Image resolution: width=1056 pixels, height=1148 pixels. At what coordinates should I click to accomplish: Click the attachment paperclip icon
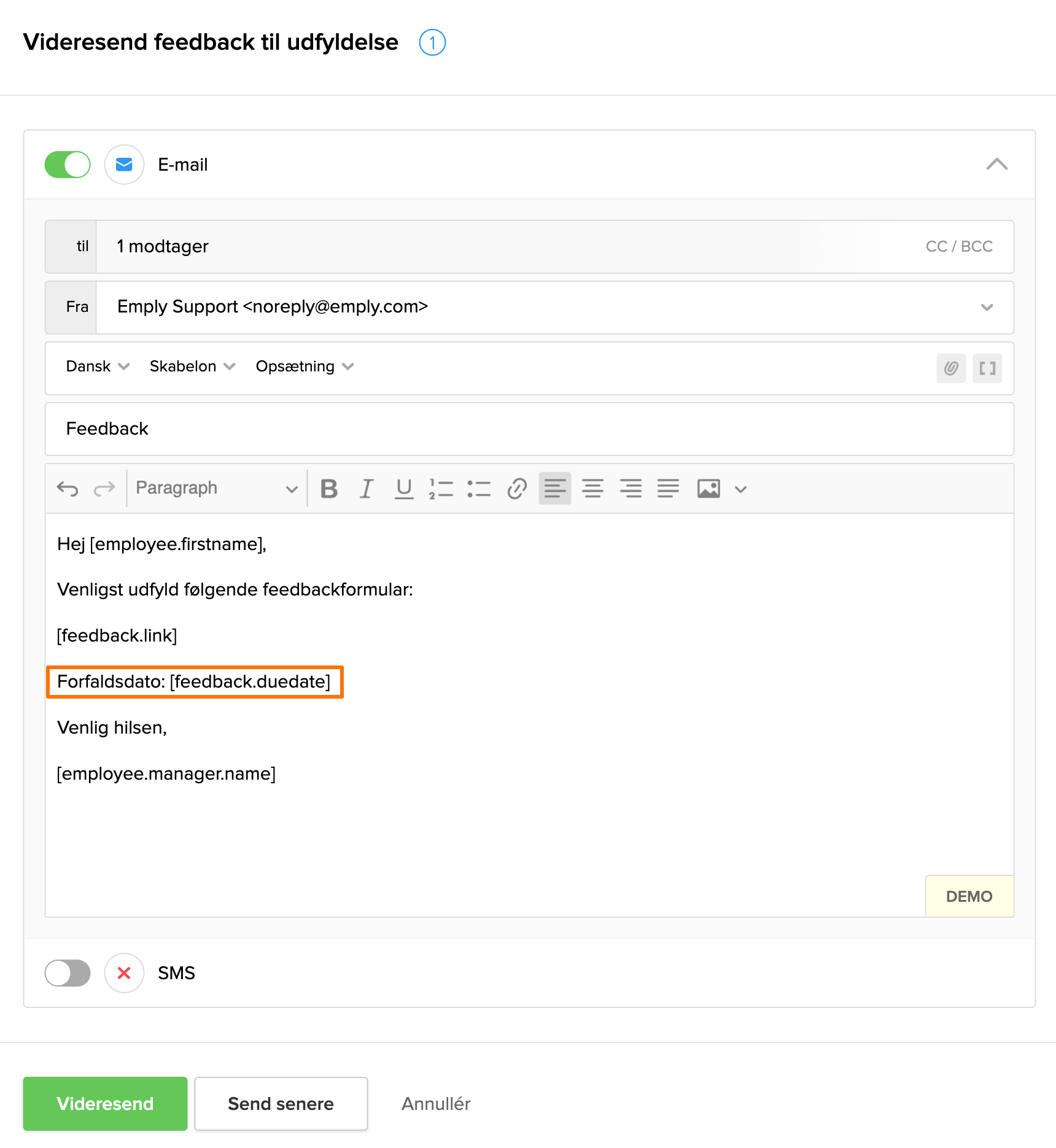(x=950, y=368)
